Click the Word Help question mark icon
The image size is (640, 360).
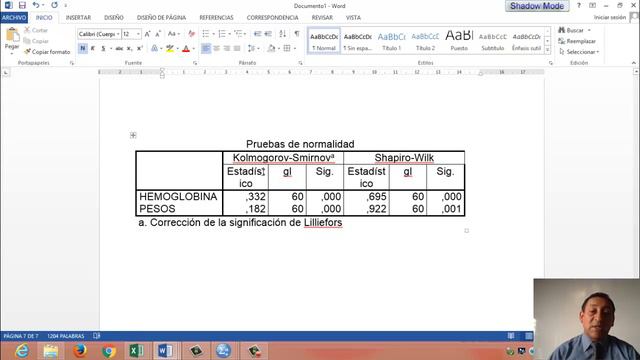pyautogui.click(x=578, y=6)
